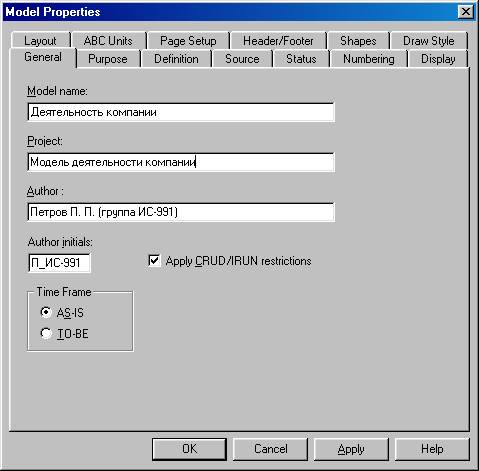
Task: Close the Model Properties dialog
Action: pos(465,12)
